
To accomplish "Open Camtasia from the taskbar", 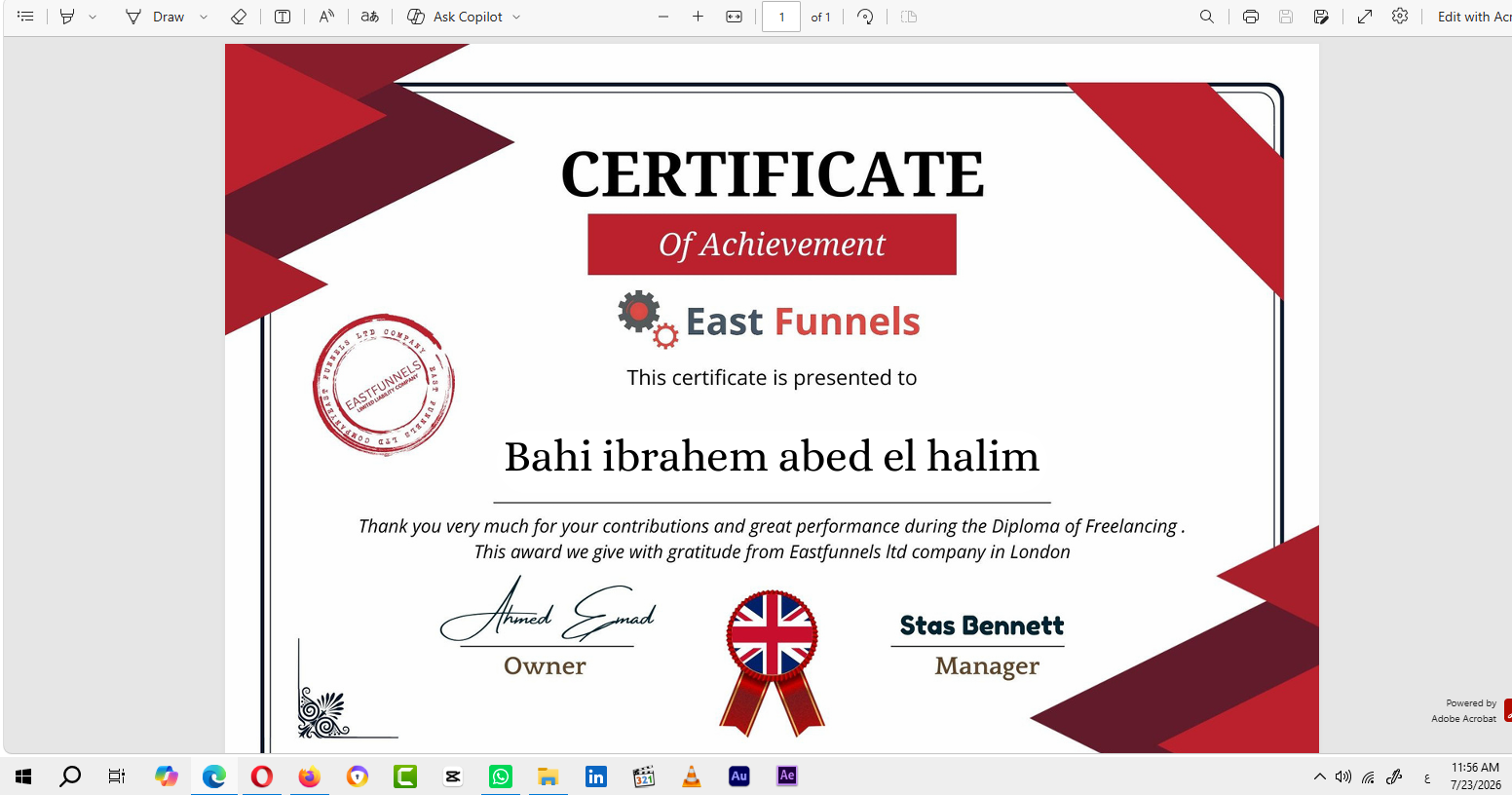I will coord(405,776).
